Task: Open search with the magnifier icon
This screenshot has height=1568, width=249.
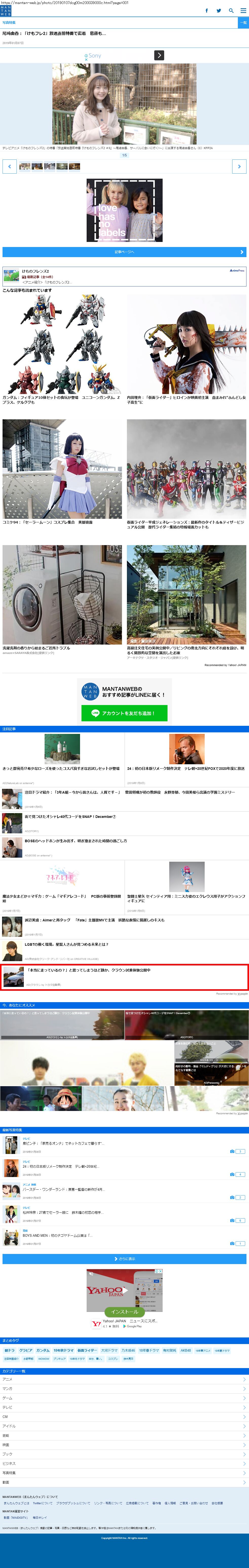Action: point(231,10)
